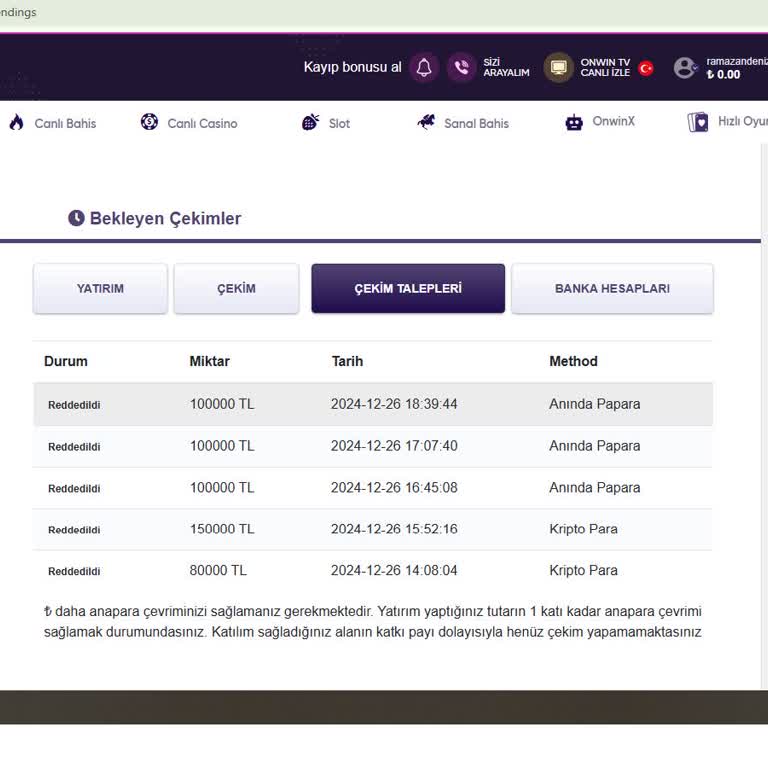
Task: Click the flame icon for Canlı Bahis
Action: (17, 122)
